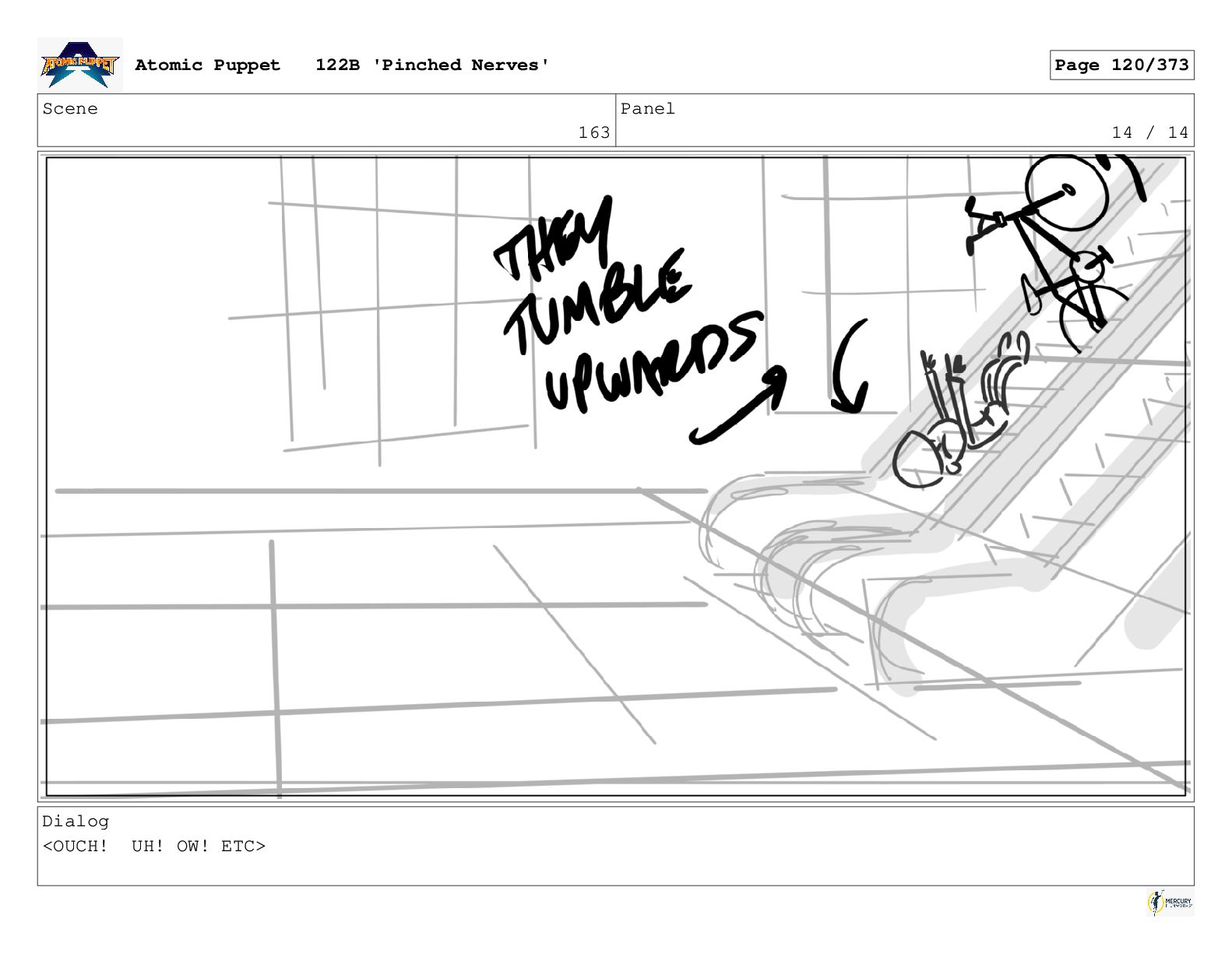
Task: Select scene number 163
Action: pos(594,132)
